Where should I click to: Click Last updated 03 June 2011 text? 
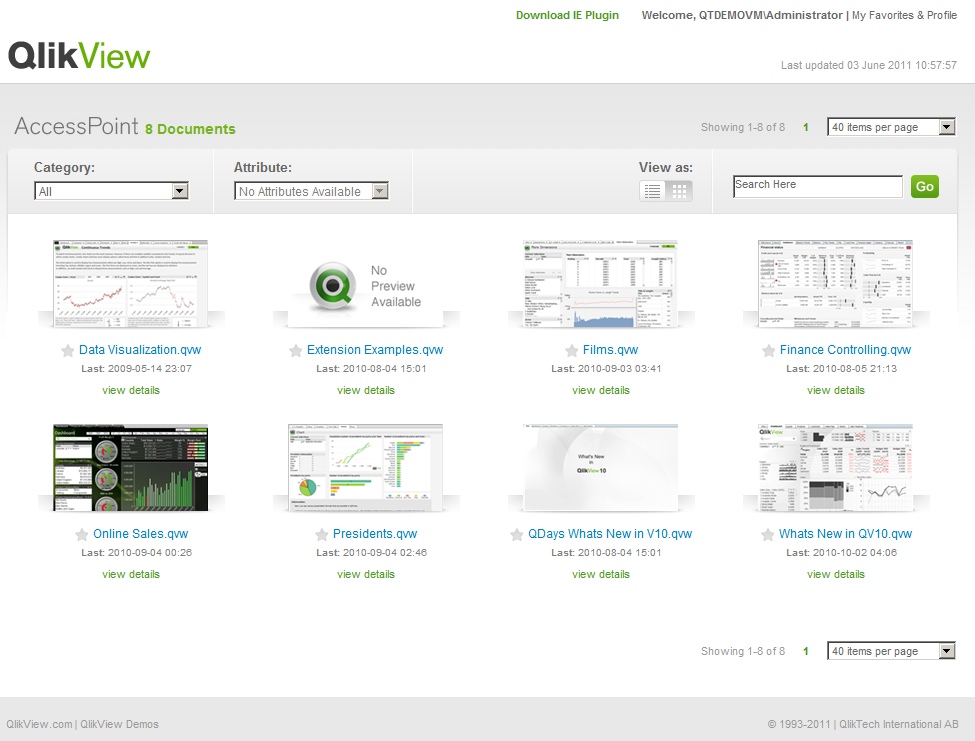tap(869, 65)
